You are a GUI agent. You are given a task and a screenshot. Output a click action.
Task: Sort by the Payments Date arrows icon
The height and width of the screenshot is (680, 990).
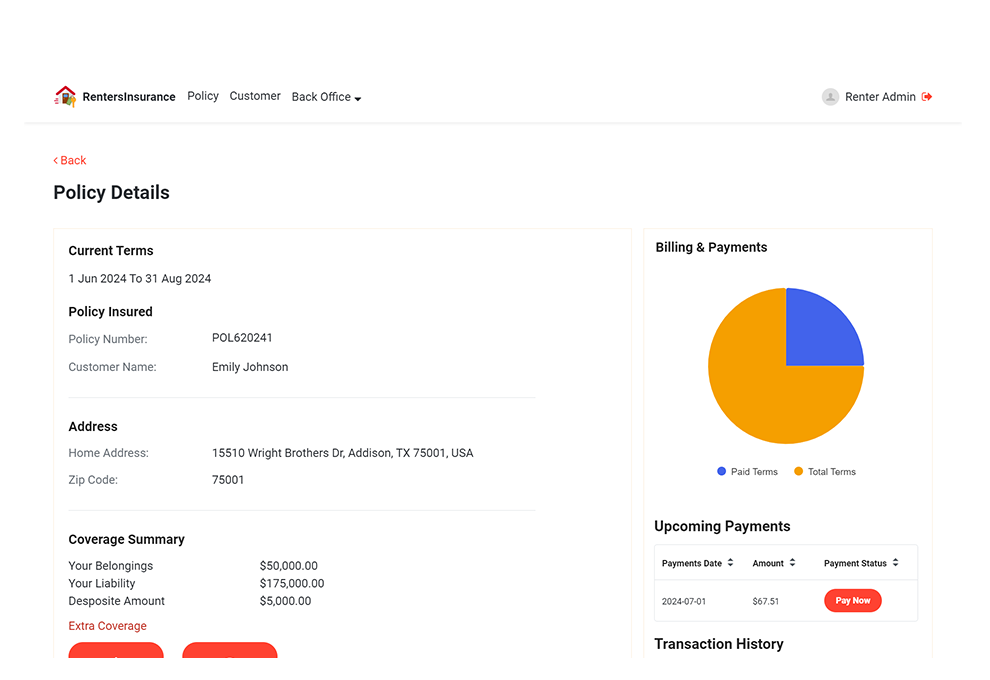[x=731, y=563]
